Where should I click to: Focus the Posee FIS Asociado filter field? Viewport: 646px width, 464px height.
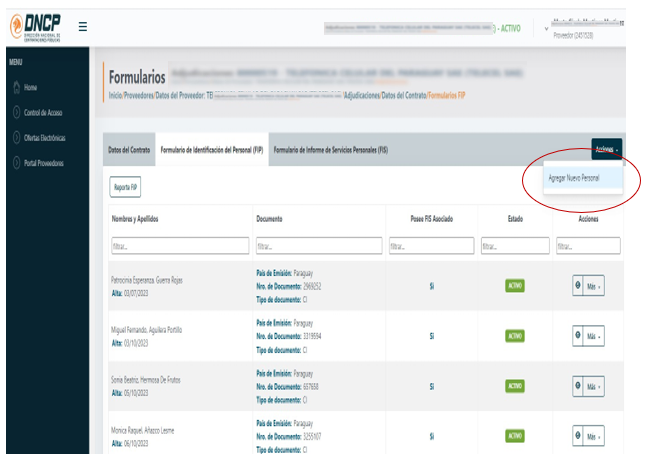coord(431,246)
